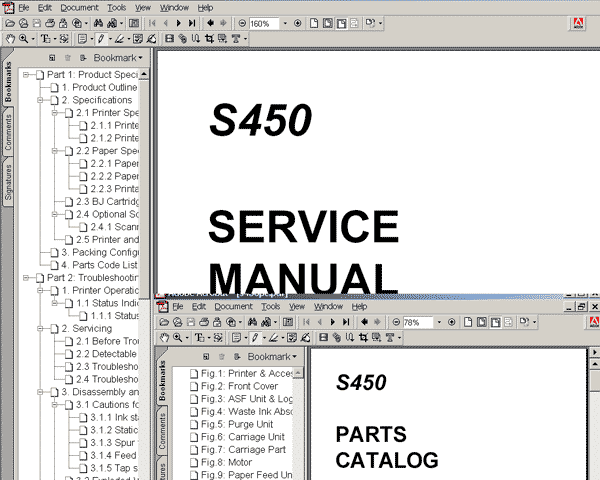Viewport: 600px width, 480px height.
Task: Collapse the '2.2 Paper Spe...' bookmark node
Action: [x=56, y=151]
